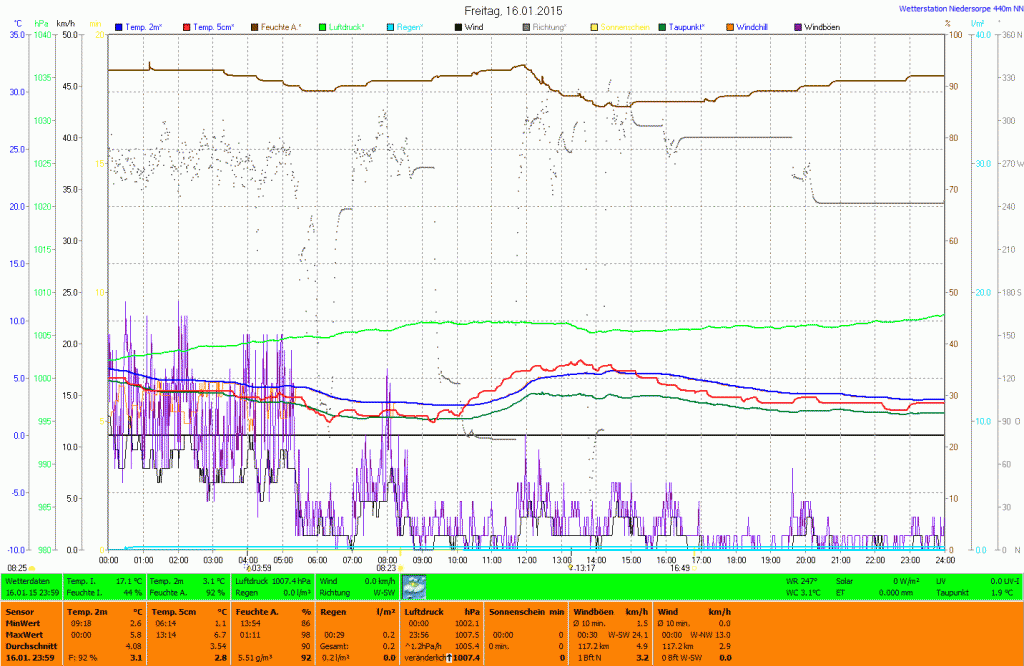Click the Wetterdaten label in green bar

(x=27, y=580)
